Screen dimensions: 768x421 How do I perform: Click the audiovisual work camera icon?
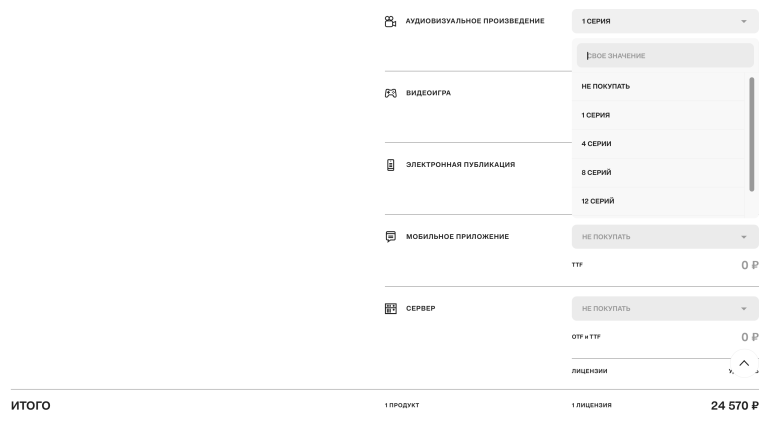[390, 22]
